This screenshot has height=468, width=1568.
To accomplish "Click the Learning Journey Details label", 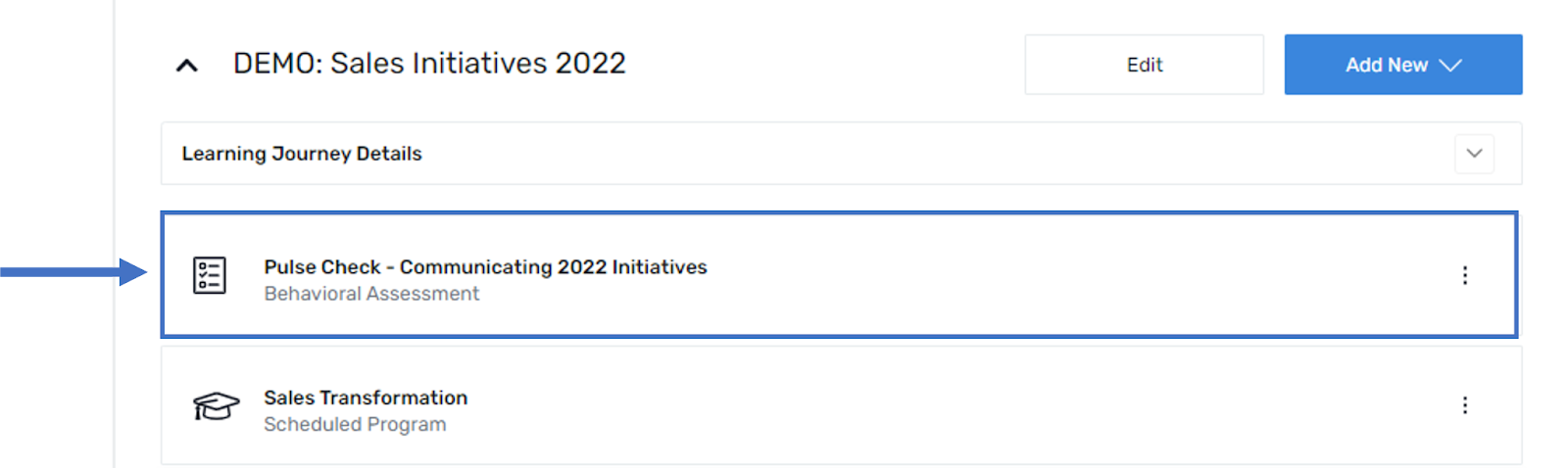I will click(x=302, y=154).
